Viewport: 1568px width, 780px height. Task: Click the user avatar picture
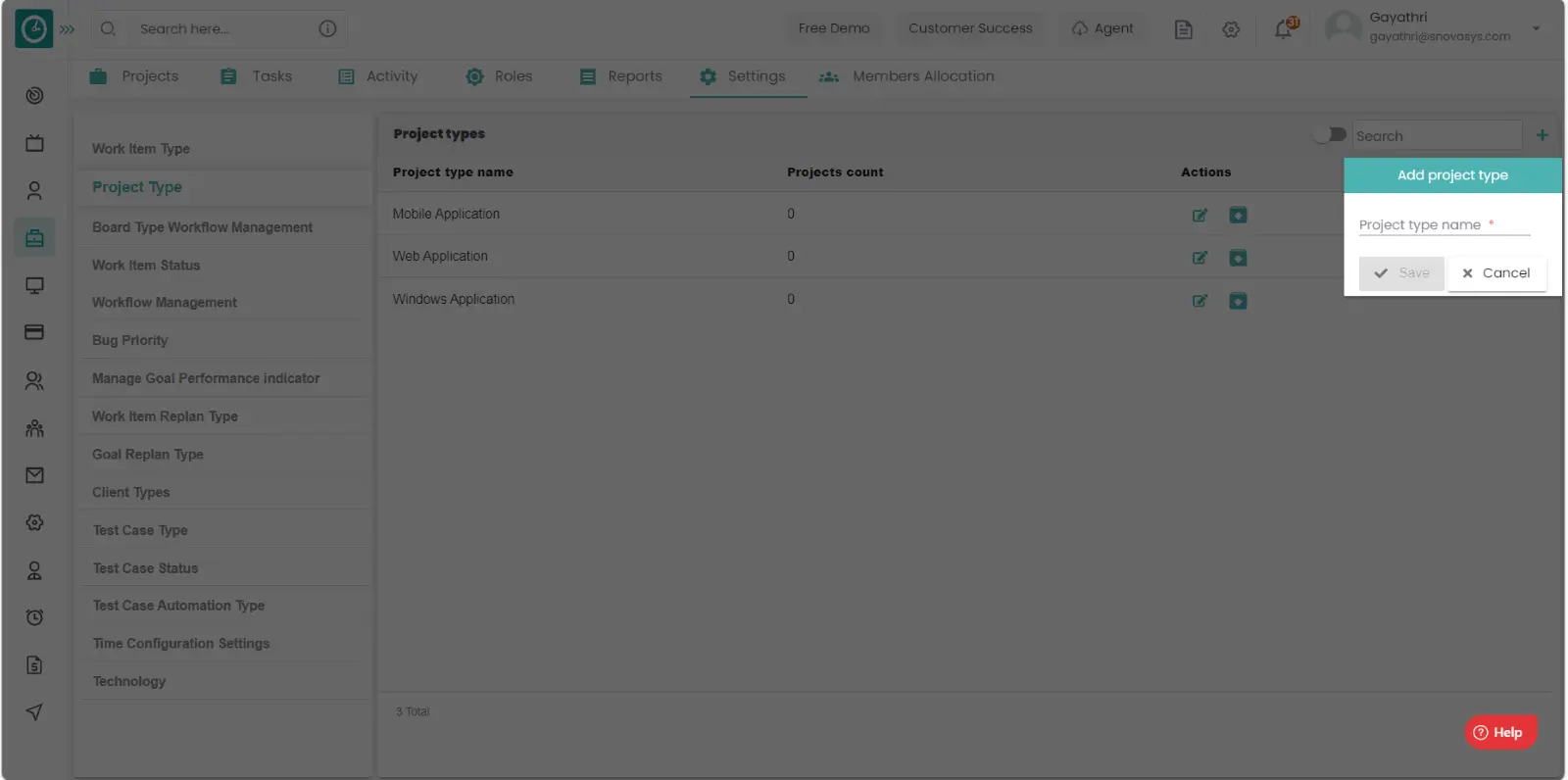(1344, 27)
